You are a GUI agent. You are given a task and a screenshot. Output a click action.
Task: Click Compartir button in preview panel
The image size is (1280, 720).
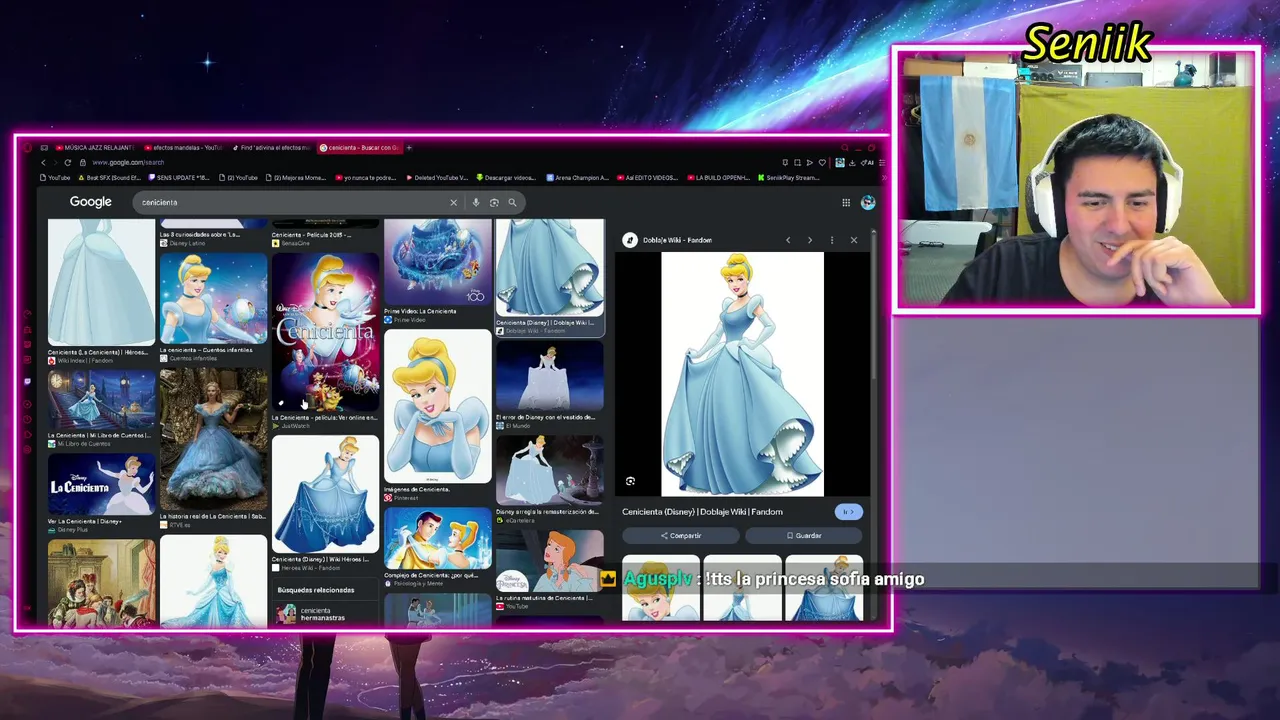681,536
